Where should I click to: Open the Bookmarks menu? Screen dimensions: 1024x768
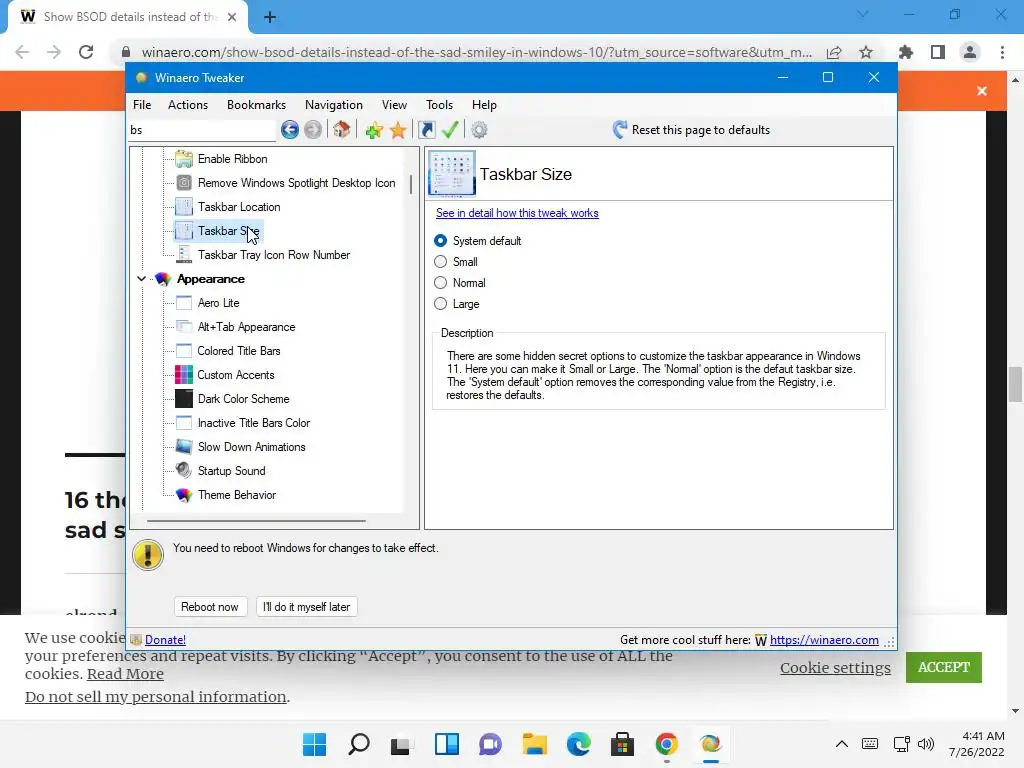pyautogui.click(x=256, y=104)
